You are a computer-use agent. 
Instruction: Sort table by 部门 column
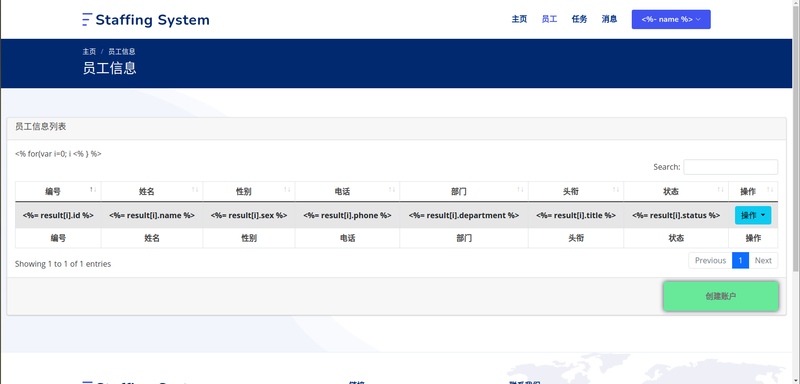tap(464, 192)
